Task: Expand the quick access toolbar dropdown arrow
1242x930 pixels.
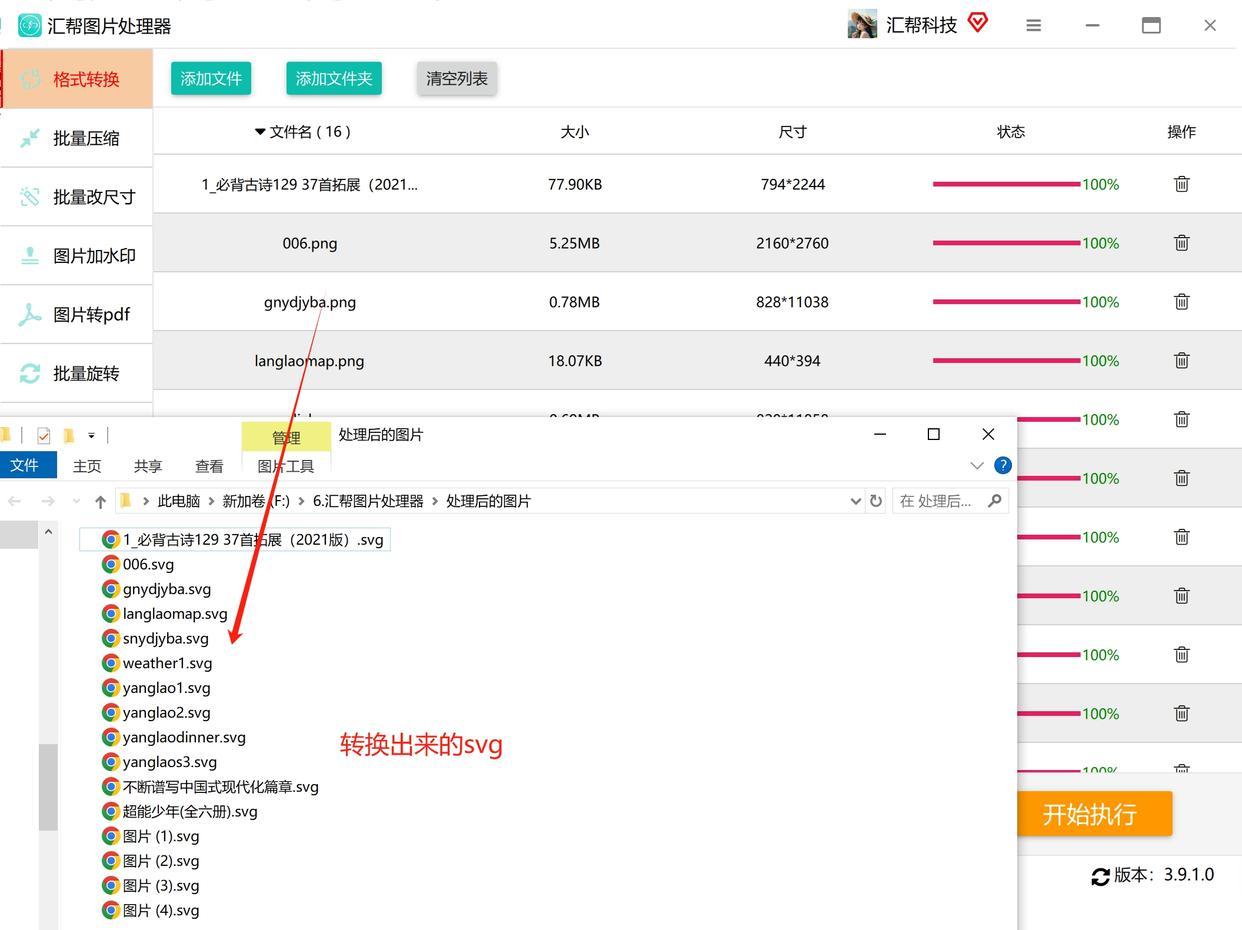Action: tap(92, 435)
